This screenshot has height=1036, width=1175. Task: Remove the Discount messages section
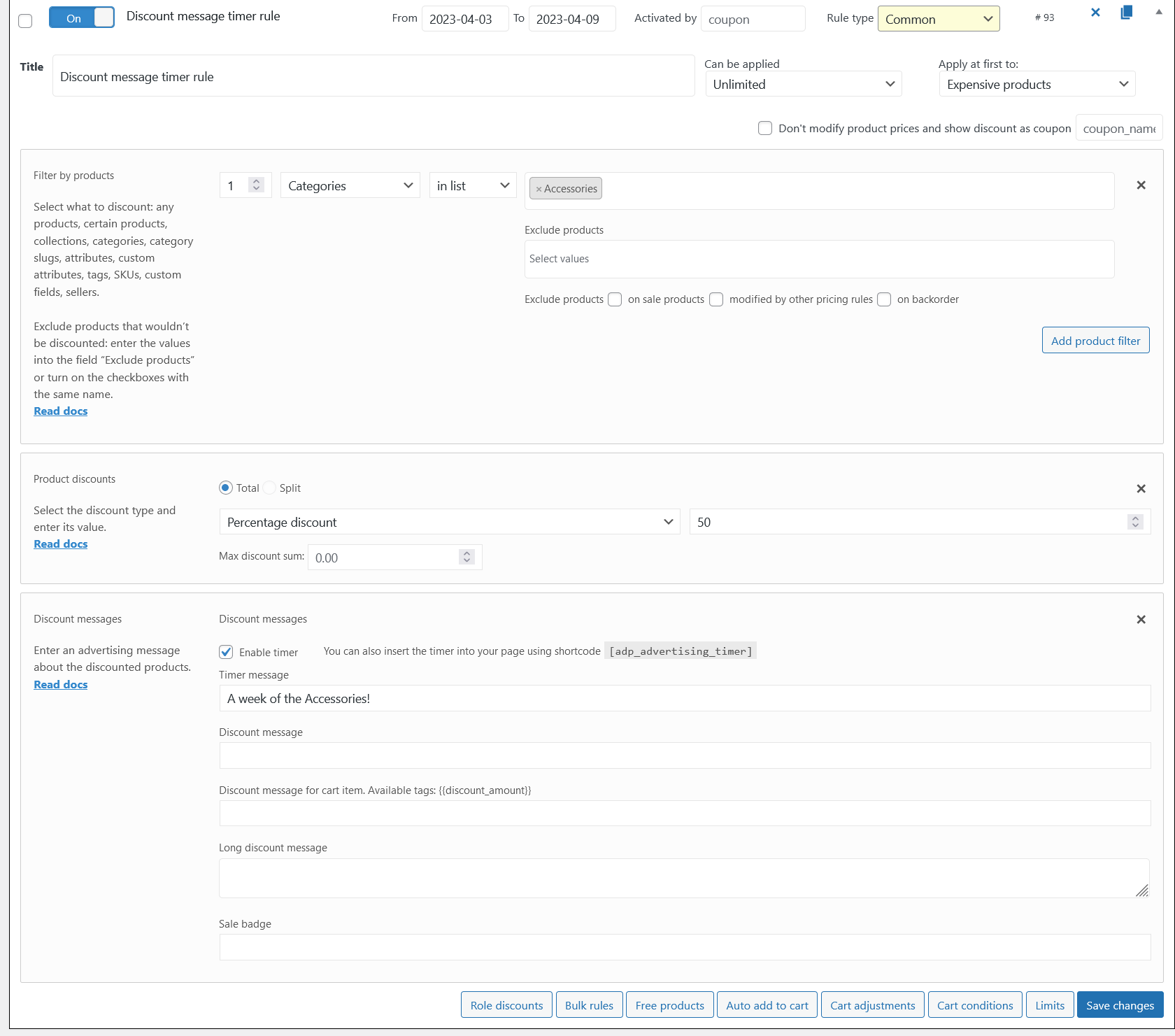[1141, 620]
